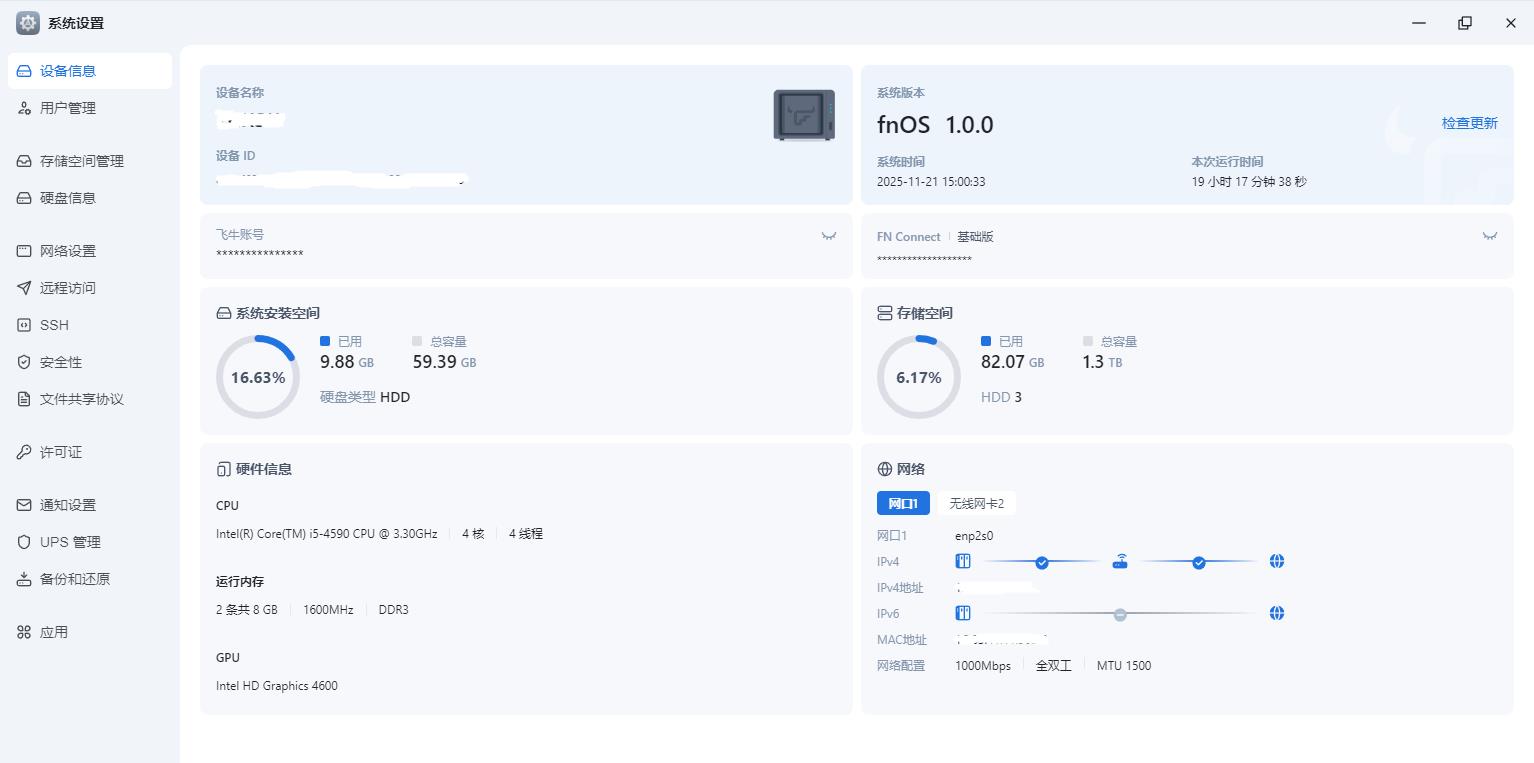1534x763 pixels.
Task: Click the NAS device thumbnail image
Action: click(x=804, y=115)
